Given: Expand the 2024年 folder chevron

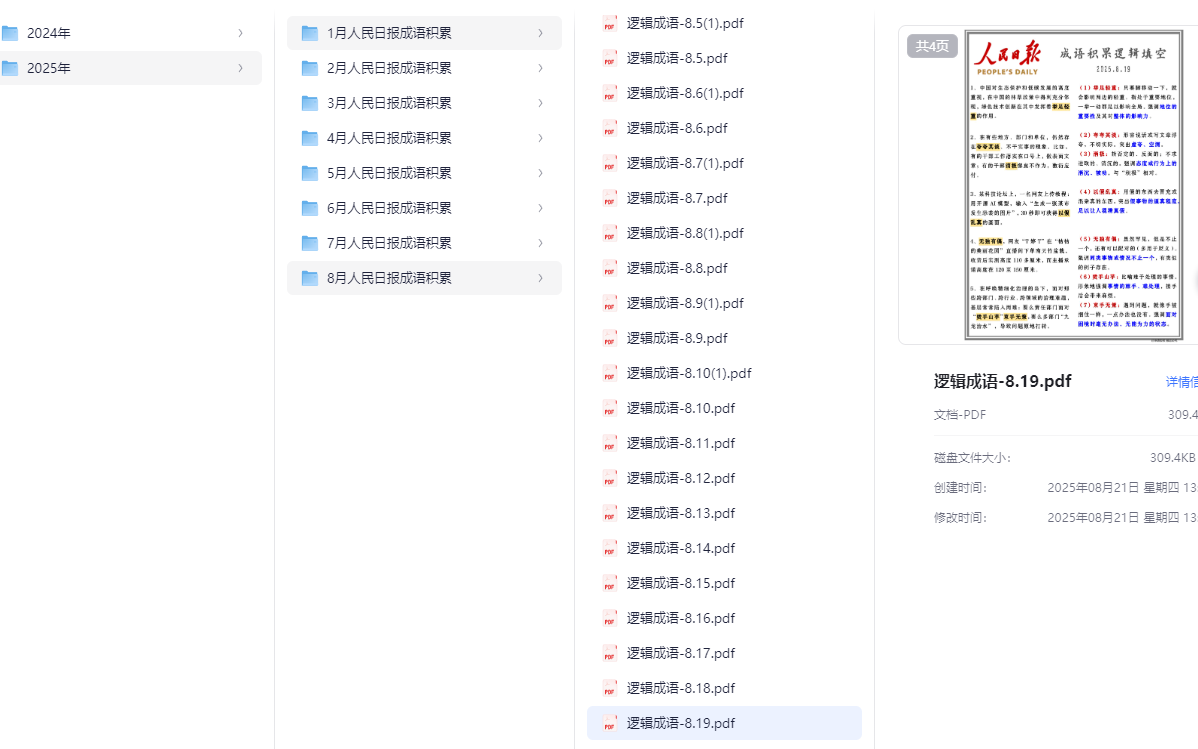Looking at the screenshot, I should point(240,33).
